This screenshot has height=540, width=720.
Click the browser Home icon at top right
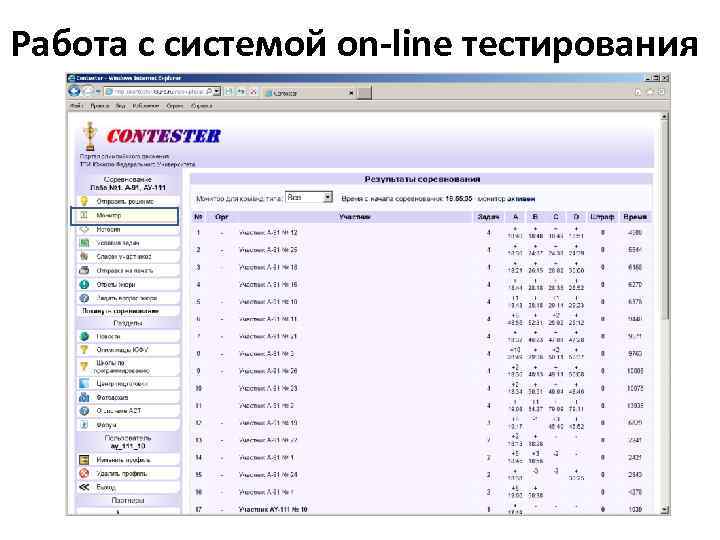tap(637, 92)
